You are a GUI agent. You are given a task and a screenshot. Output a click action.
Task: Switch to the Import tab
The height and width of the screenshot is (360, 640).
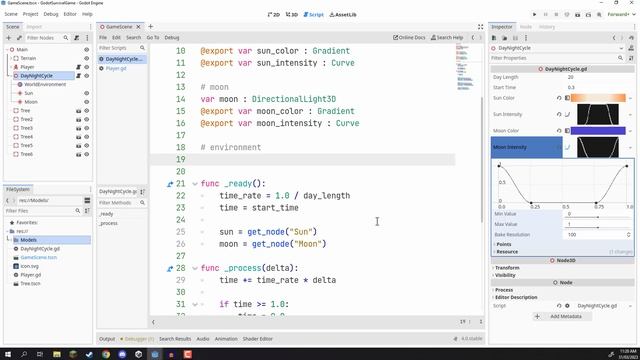[34, 27]
